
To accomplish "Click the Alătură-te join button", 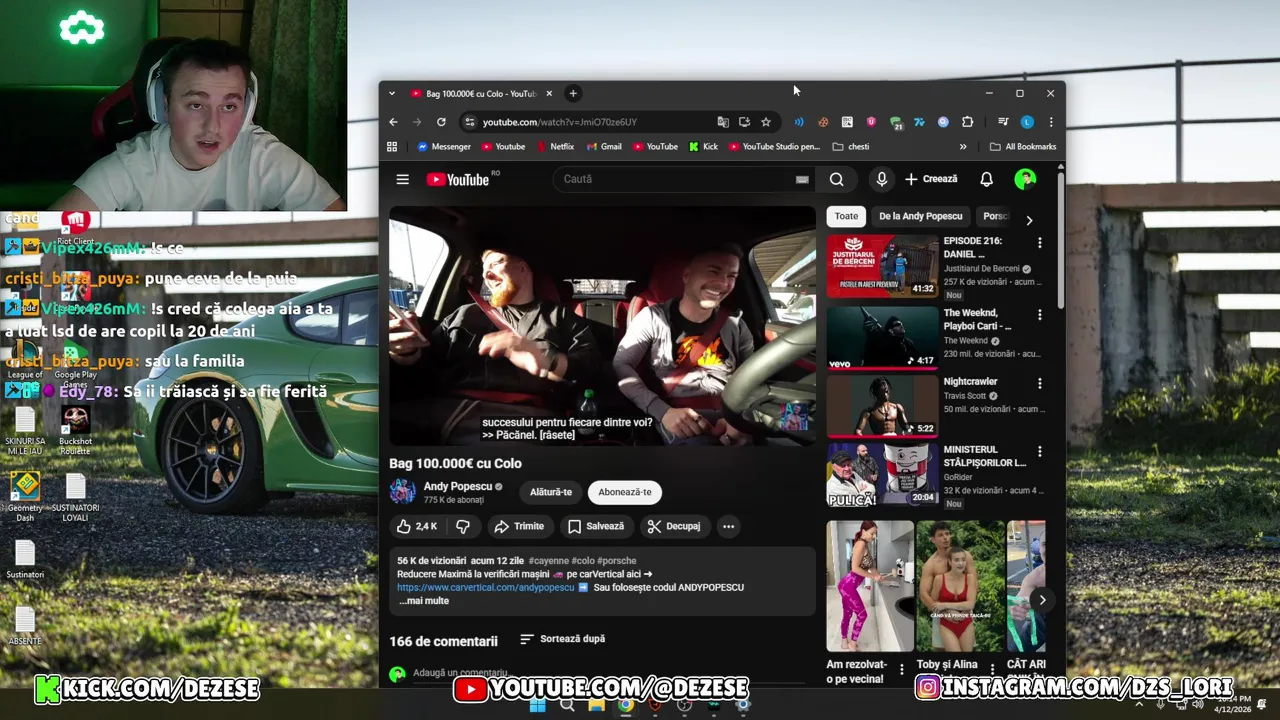I will click(x=550, y=492).
